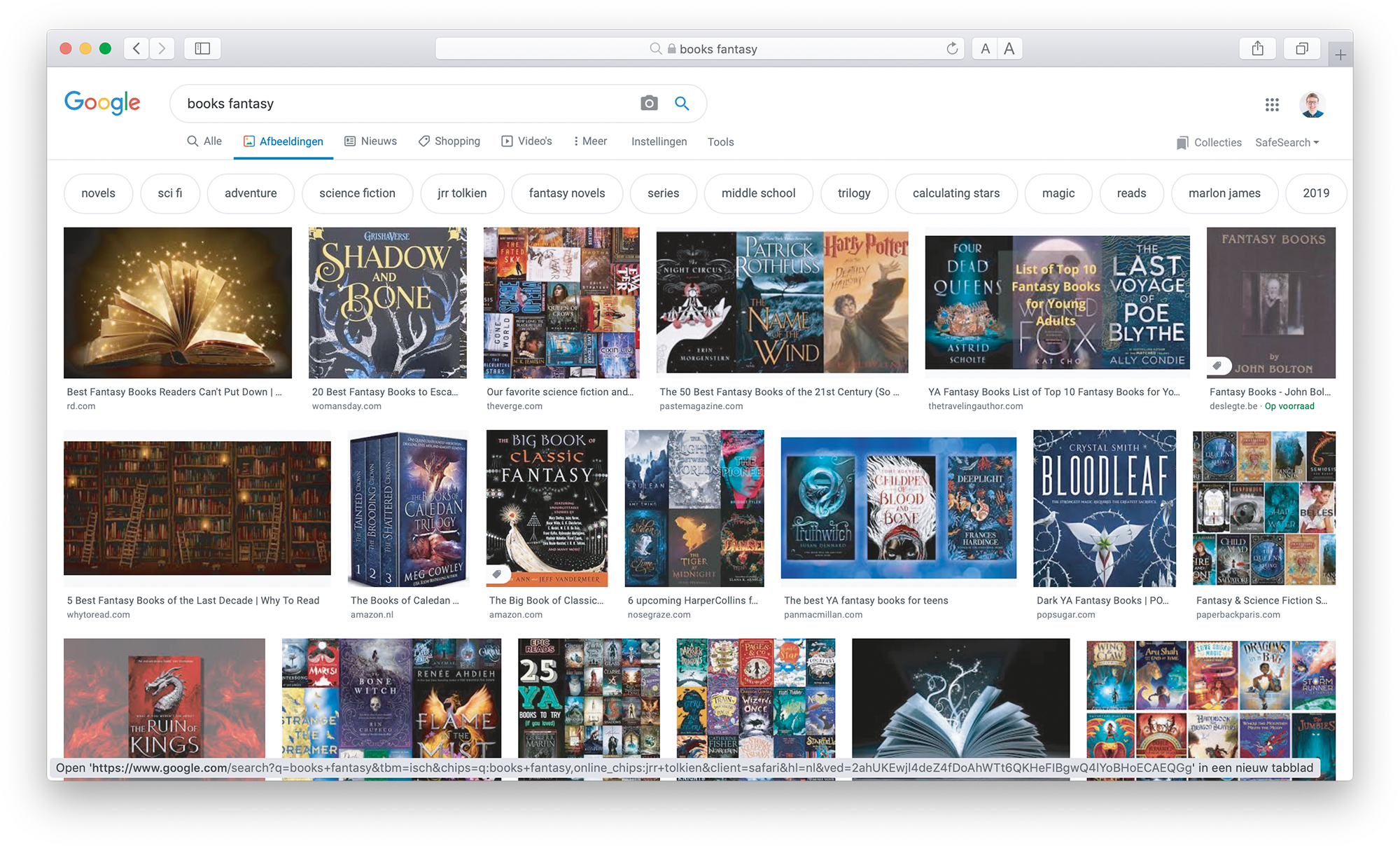Click the Safari address bar
The height and width of the screenshot is (846, 1400).
tap(700, 48)
